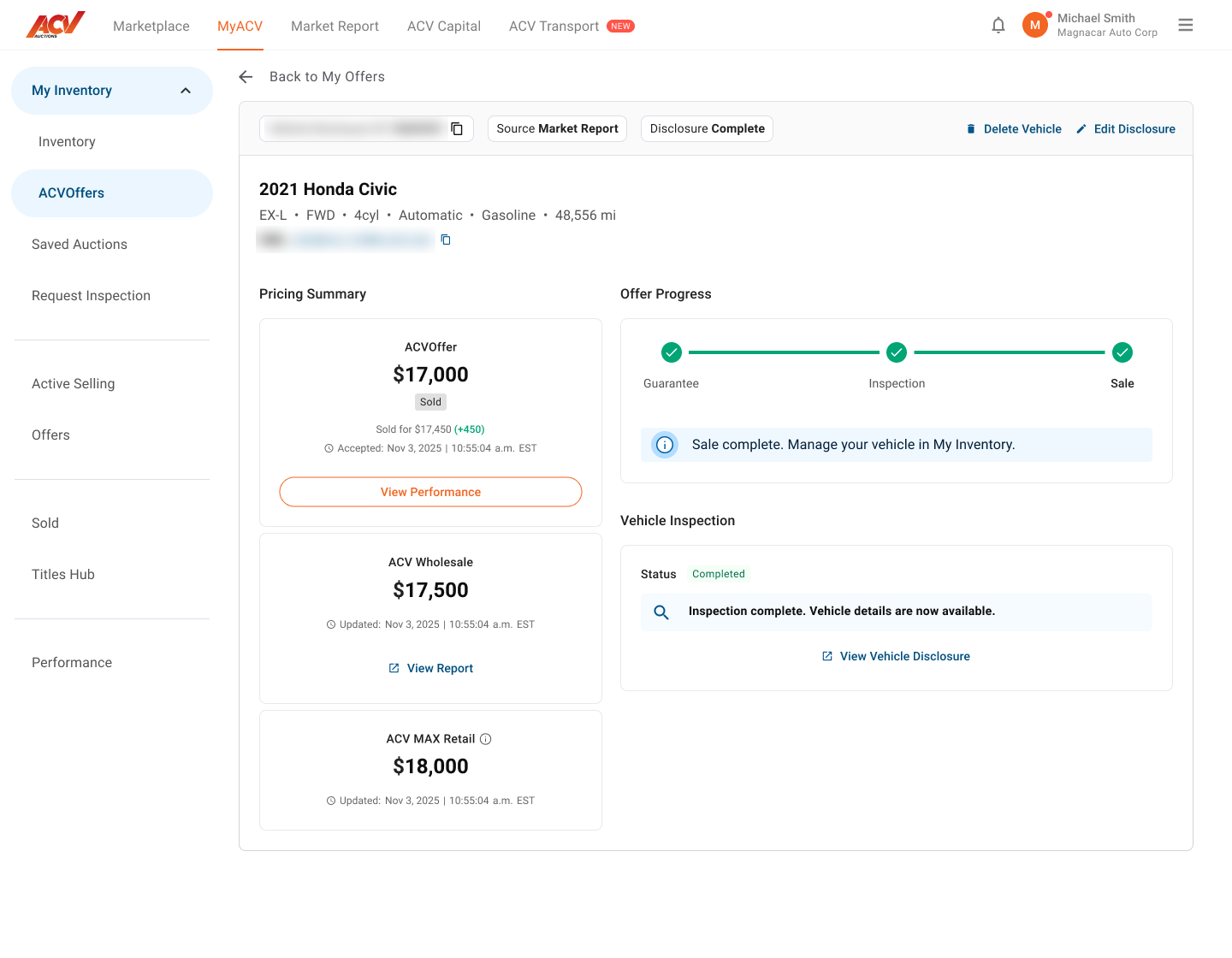Click the View Performance button
This screenshot has height=958, width=1232.
pos(430,492)
